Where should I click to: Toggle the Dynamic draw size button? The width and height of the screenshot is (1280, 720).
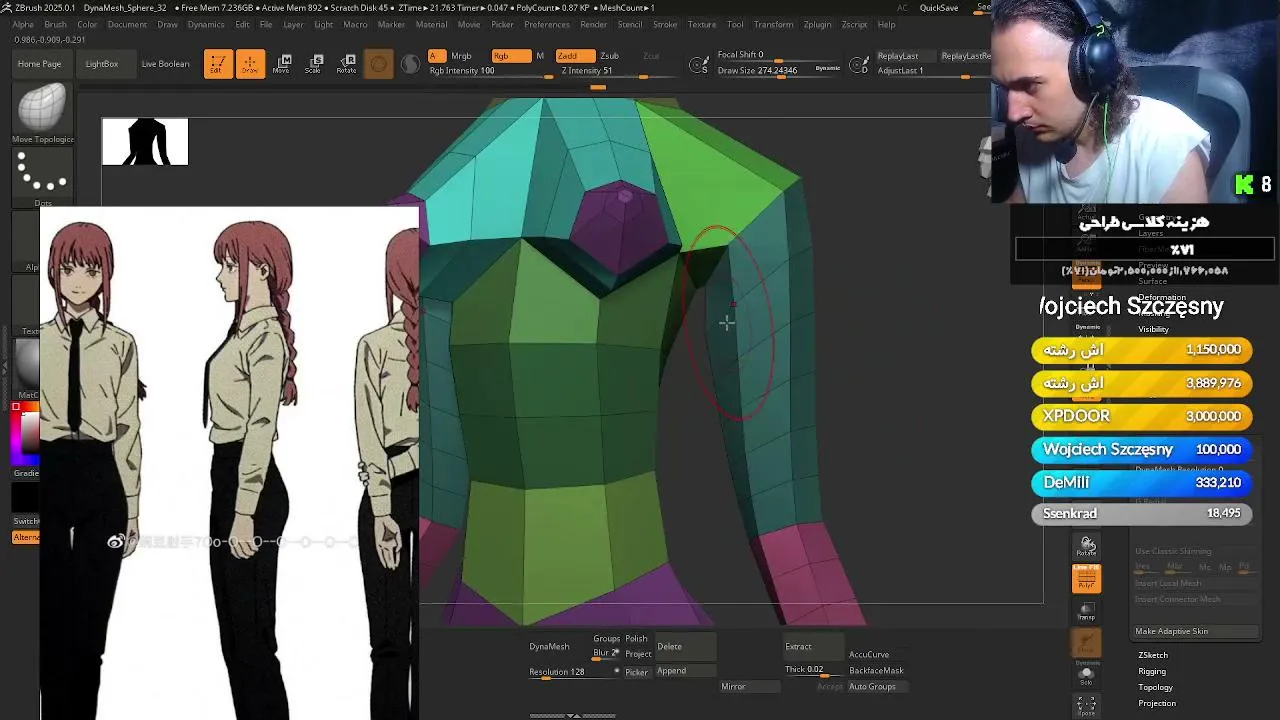(828, 68)
